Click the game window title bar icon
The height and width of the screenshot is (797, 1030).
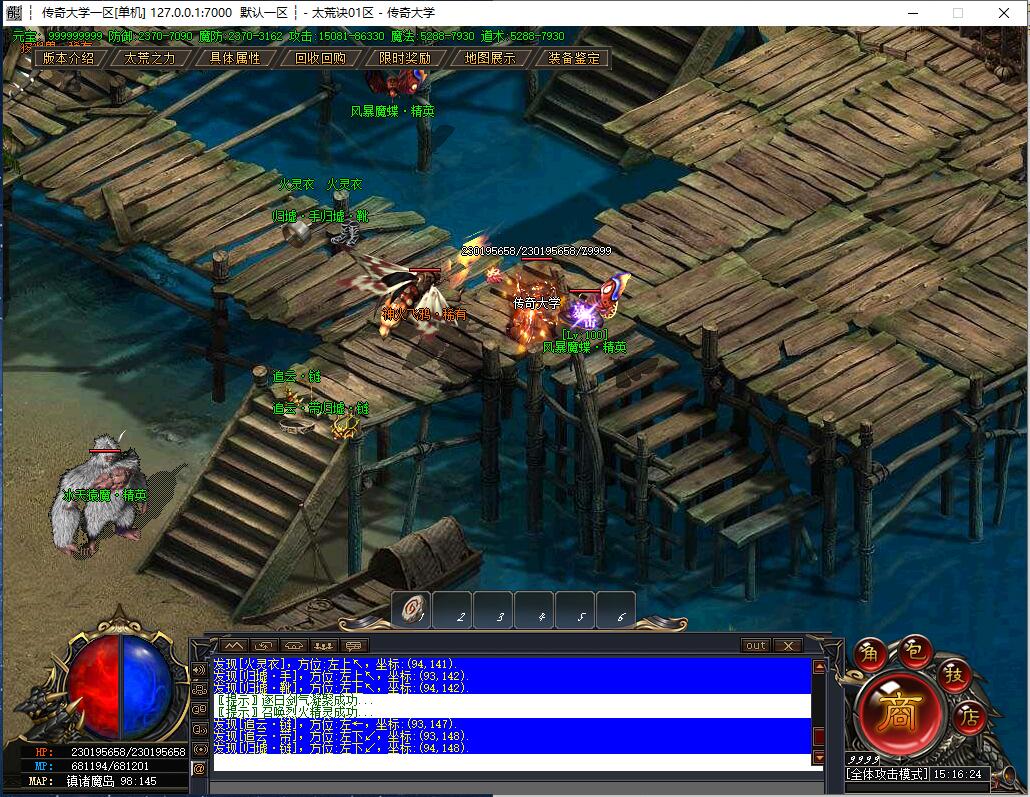13,12
